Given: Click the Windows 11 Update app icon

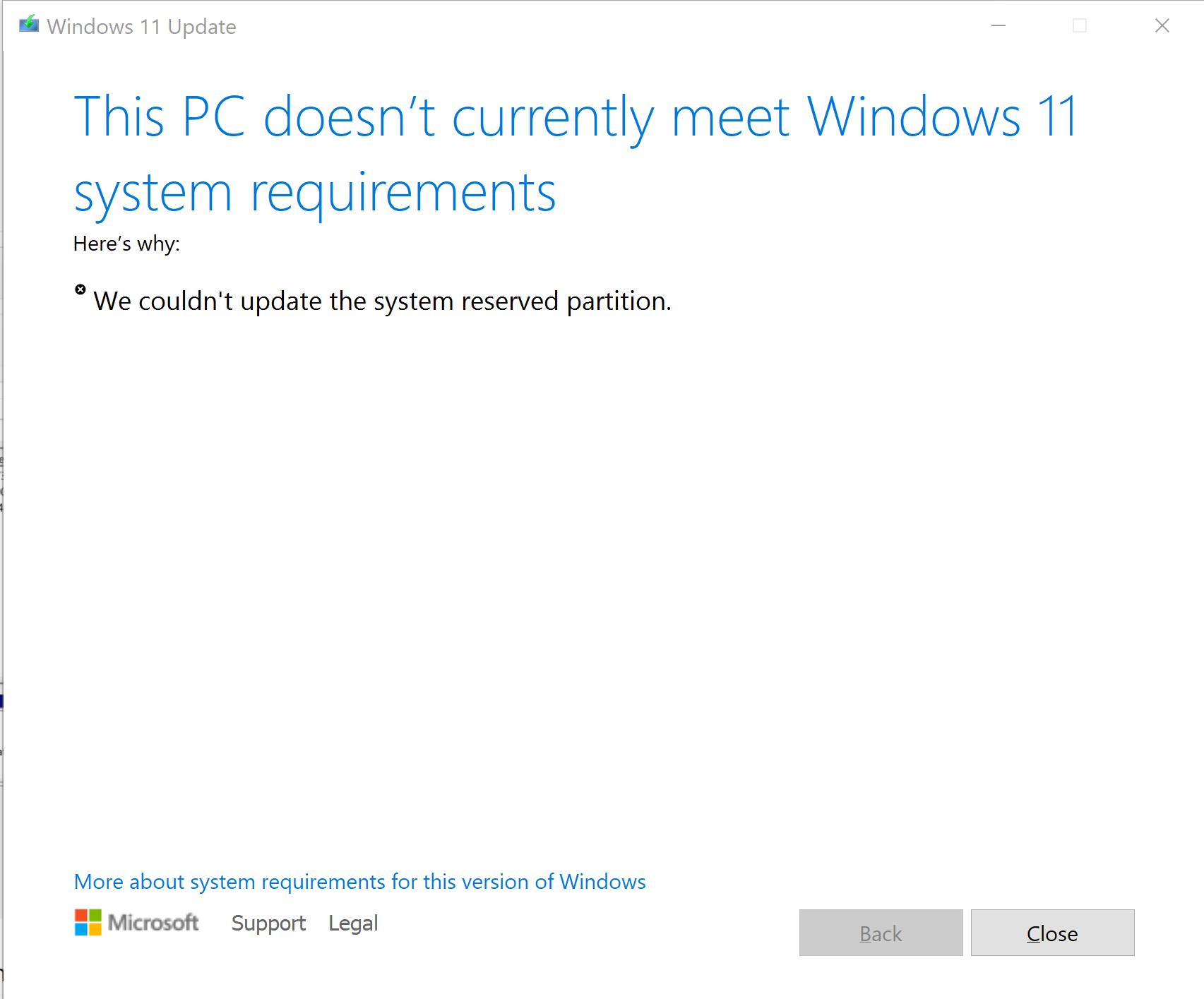Looking at the screenshot, I should 28,23.
